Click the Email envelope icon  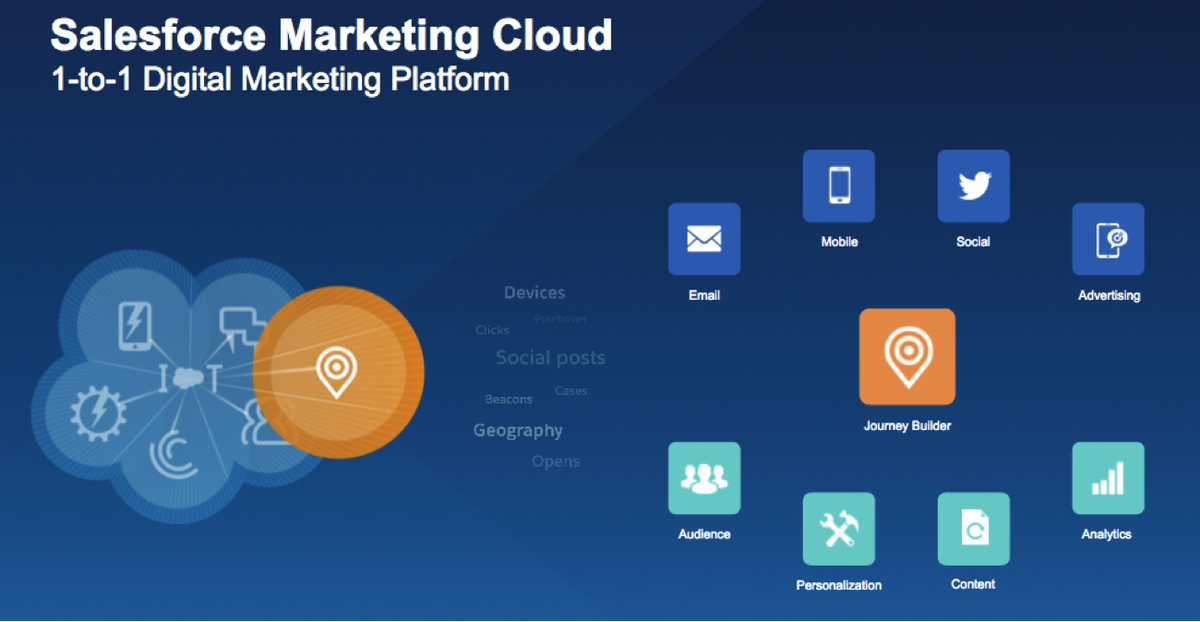click(704, 239)
